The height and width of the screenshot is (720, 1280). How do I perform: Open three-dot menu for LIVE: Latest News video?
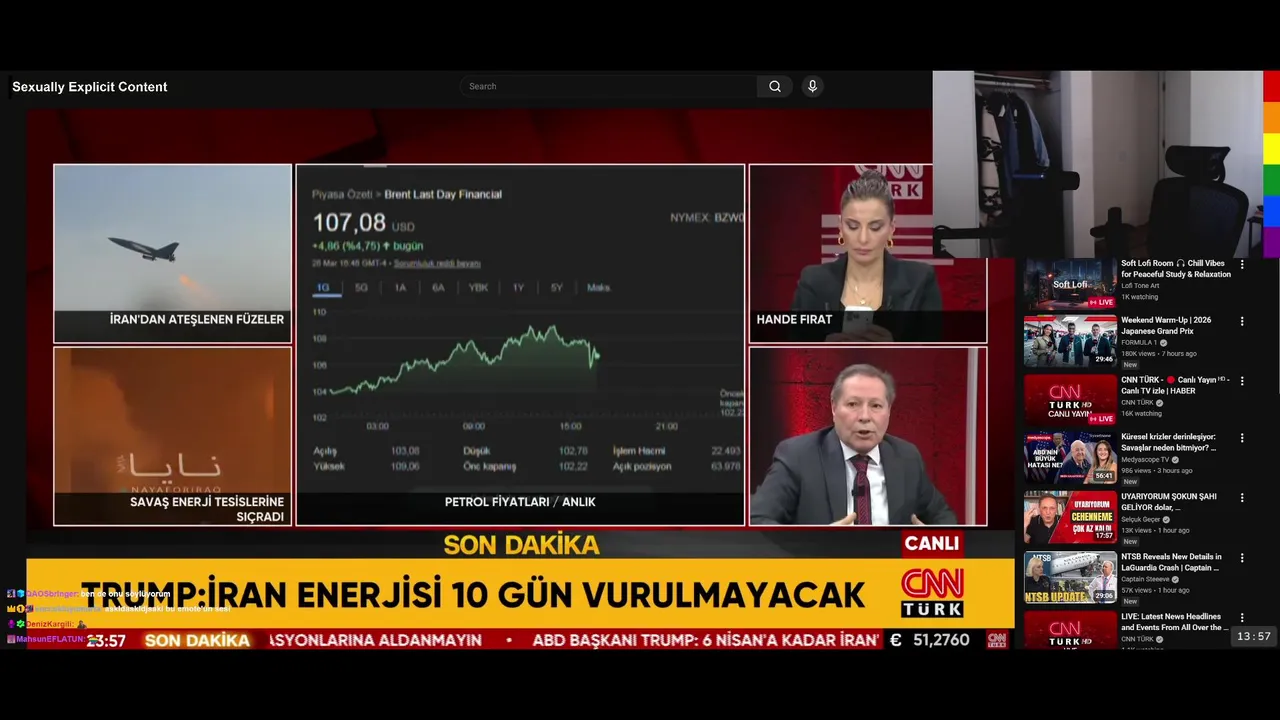[1242, 617]
